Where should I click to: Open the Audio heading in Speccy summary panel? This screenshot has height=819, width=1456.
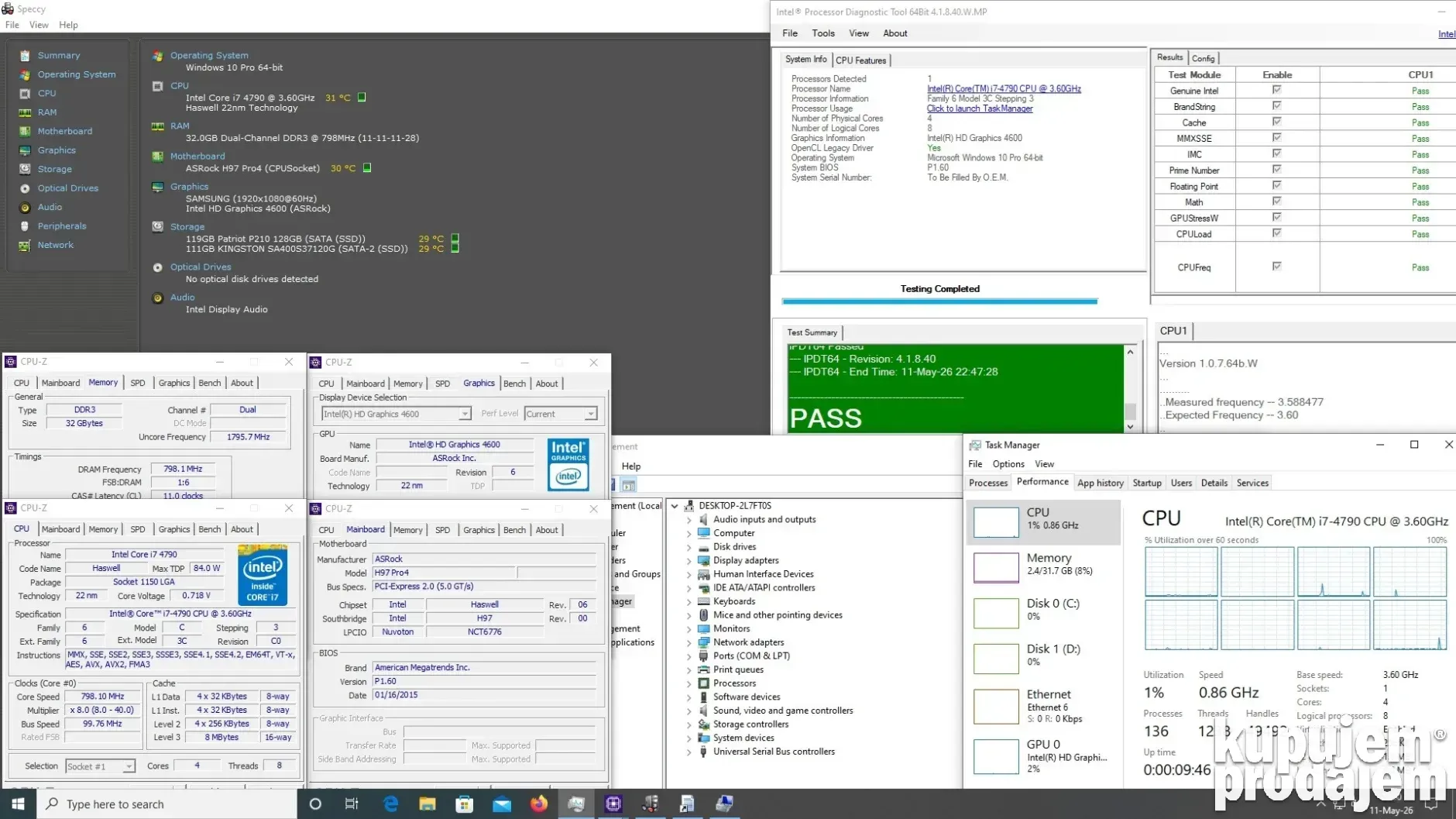(x=182, y=298)
